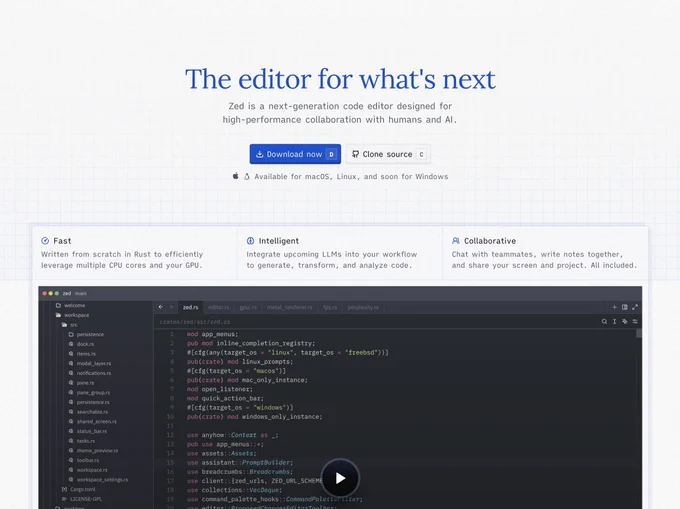Open pane.rs in the project tree
The height and width of the screenshot is (509, 680).
tap(85, 382)
